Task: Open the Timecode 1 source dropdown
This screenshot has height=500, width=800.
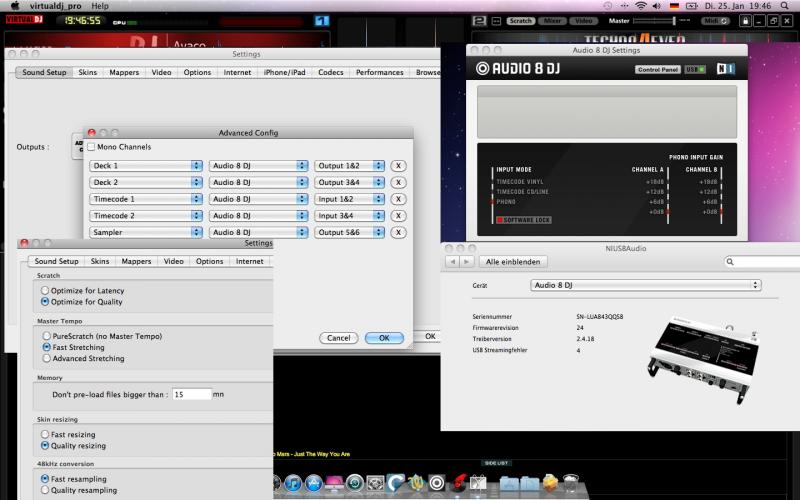Action: coord(146,199)
